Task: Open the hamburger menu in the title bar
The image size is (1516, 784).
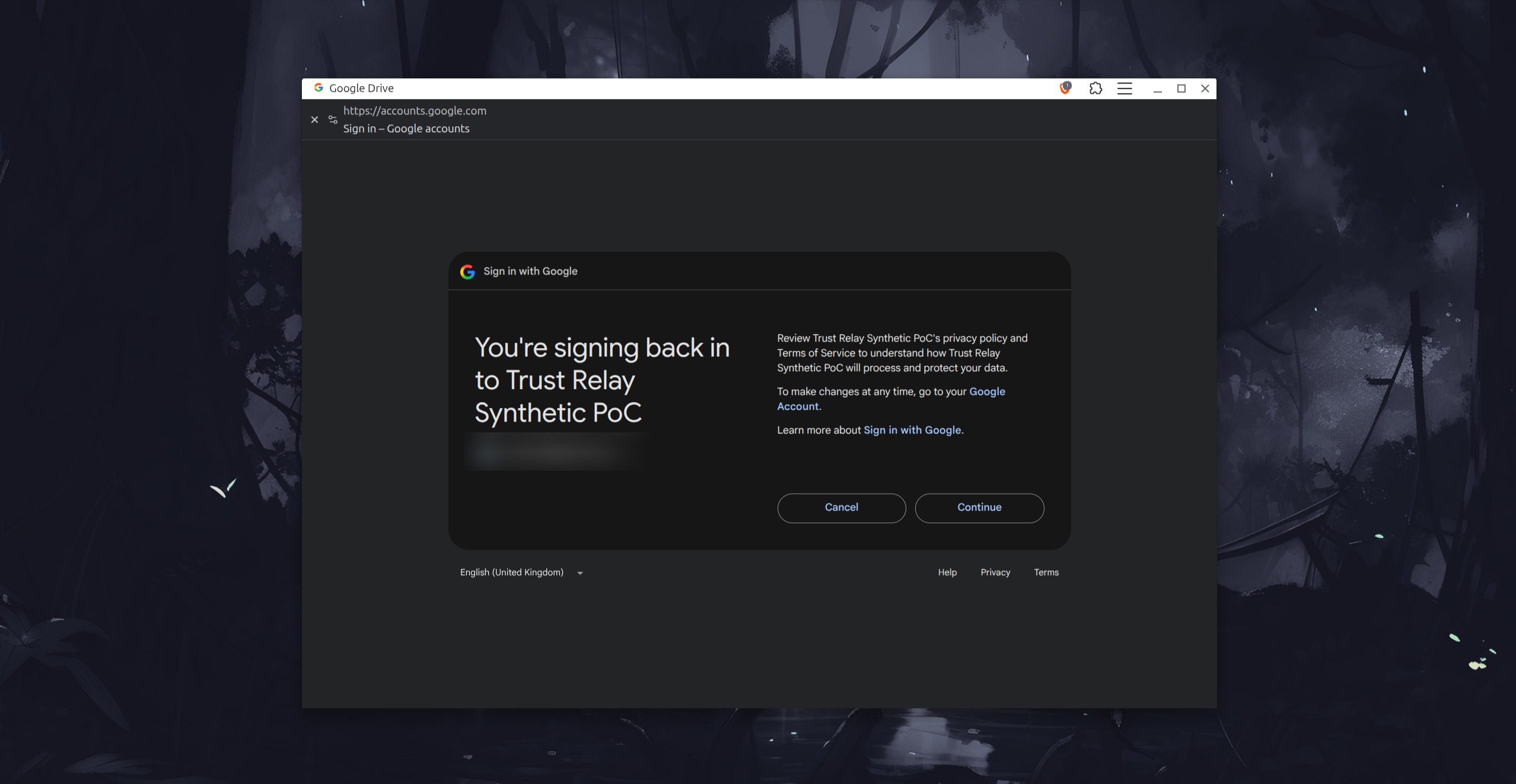Action: [1125, 88]
